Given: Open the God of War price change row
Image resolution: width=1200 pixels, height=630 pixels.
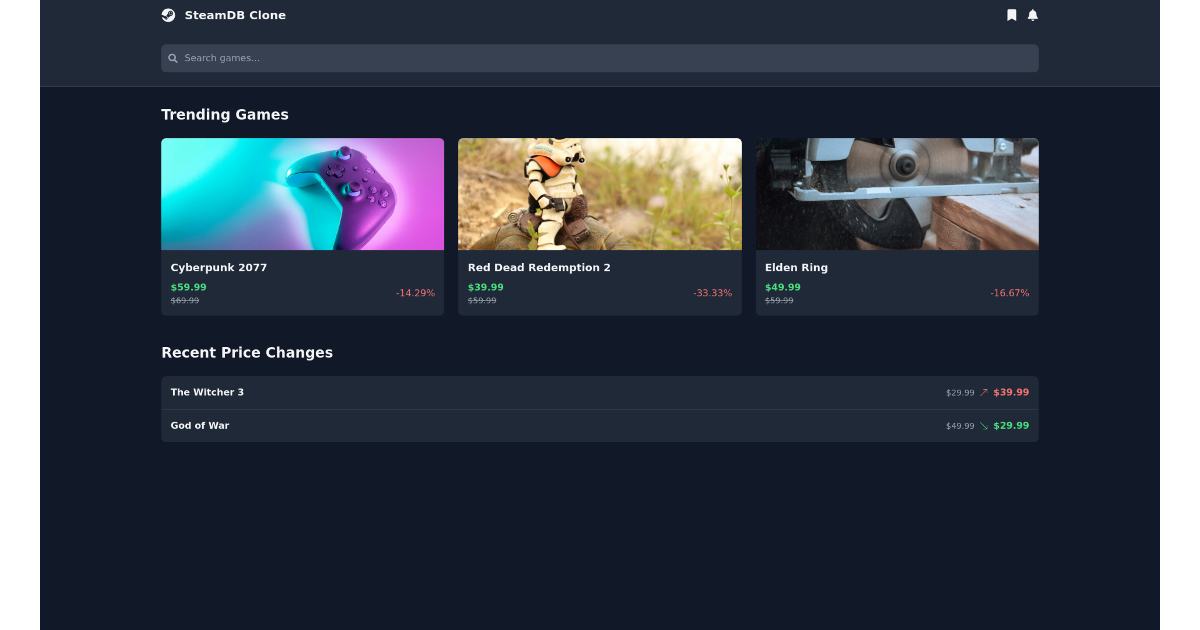Looking at the screenshot, I should [600, 425].
